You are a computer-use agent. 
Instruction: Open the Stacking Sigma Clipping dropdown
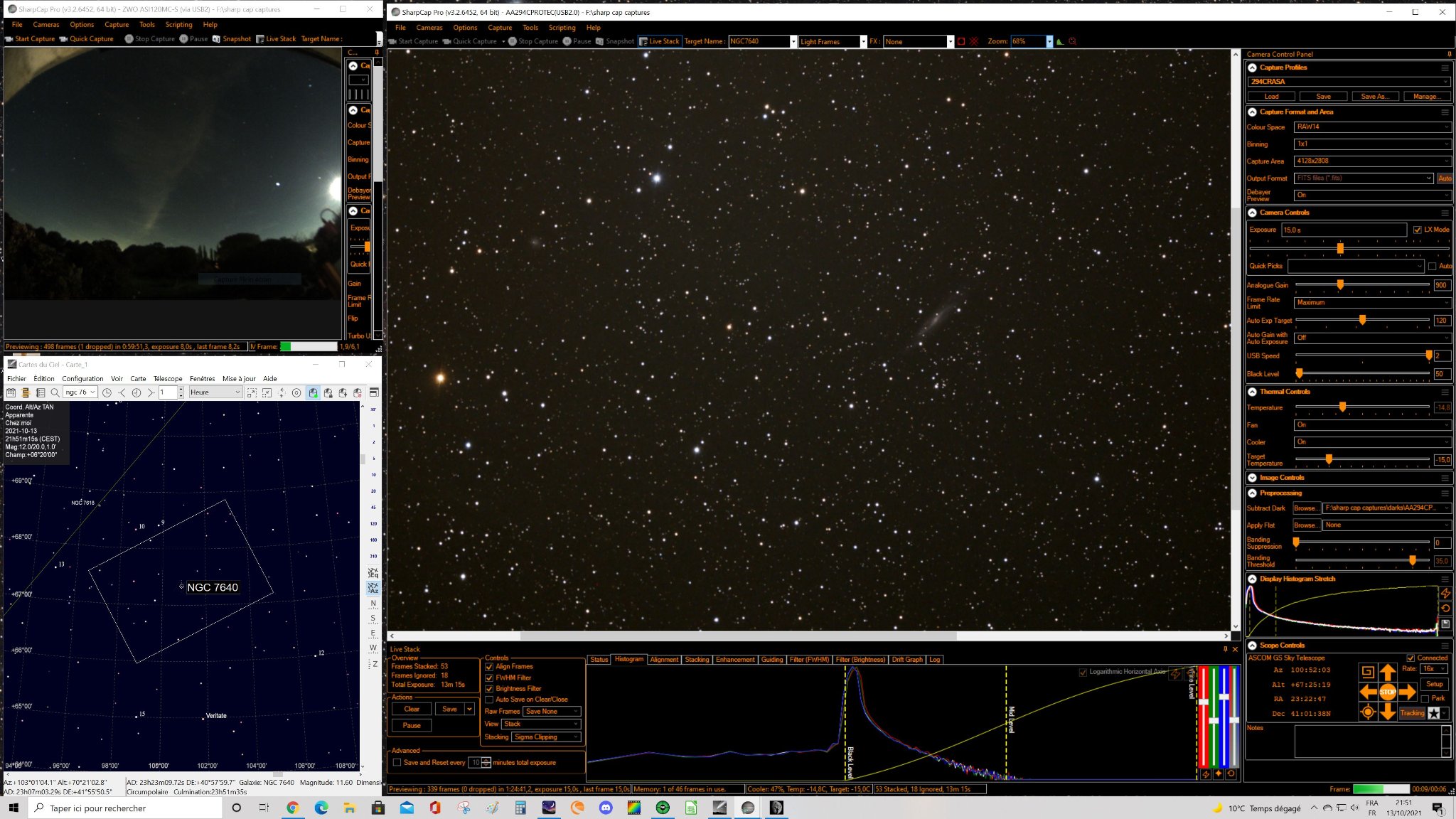pos(547,737)
